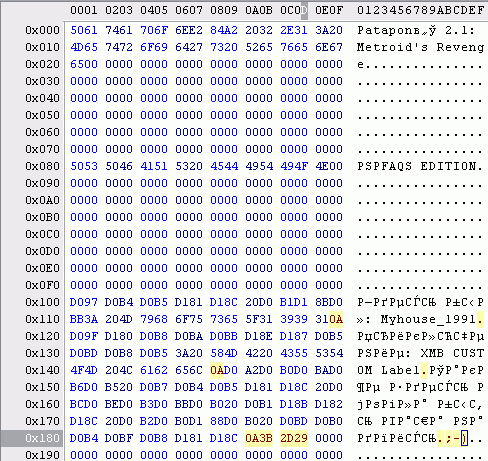Select row offset 0x180
Screen dimensions: 488x461
pos(42,438)
